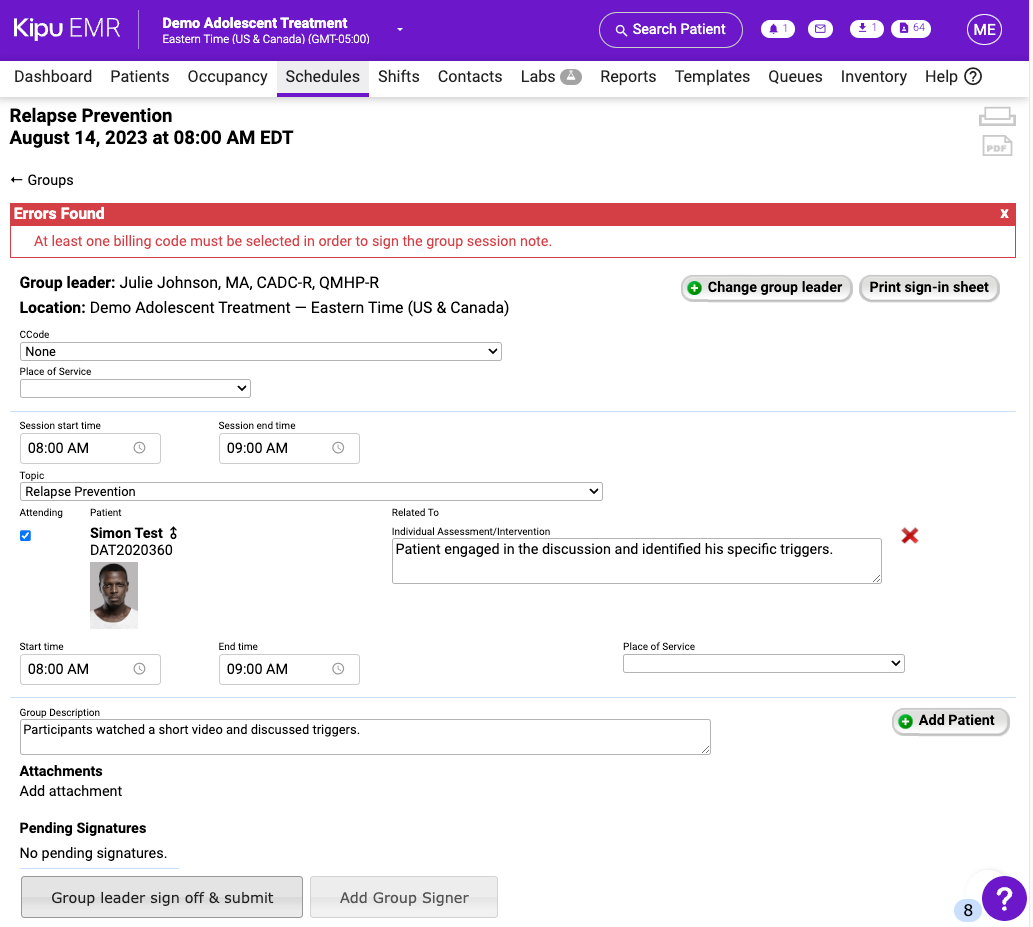
Task: Go to the Reports tab
Action: (x=628, y=77)
